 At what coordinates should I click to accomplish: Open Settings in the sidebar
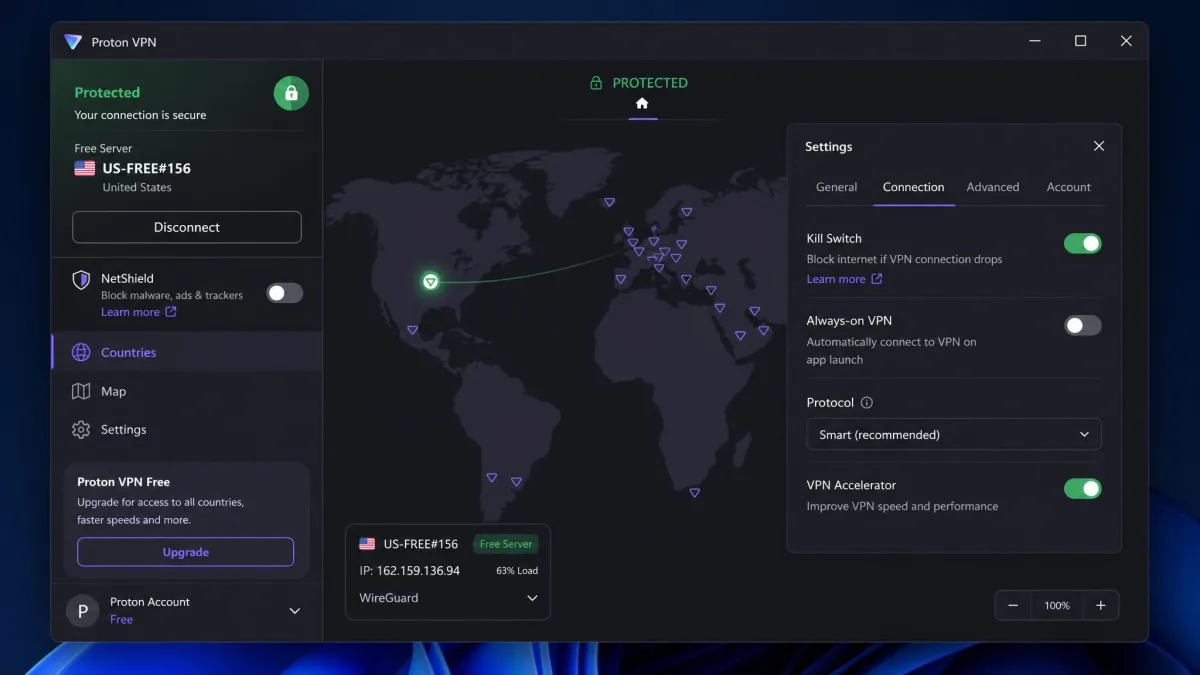click(x=187, y=429)
